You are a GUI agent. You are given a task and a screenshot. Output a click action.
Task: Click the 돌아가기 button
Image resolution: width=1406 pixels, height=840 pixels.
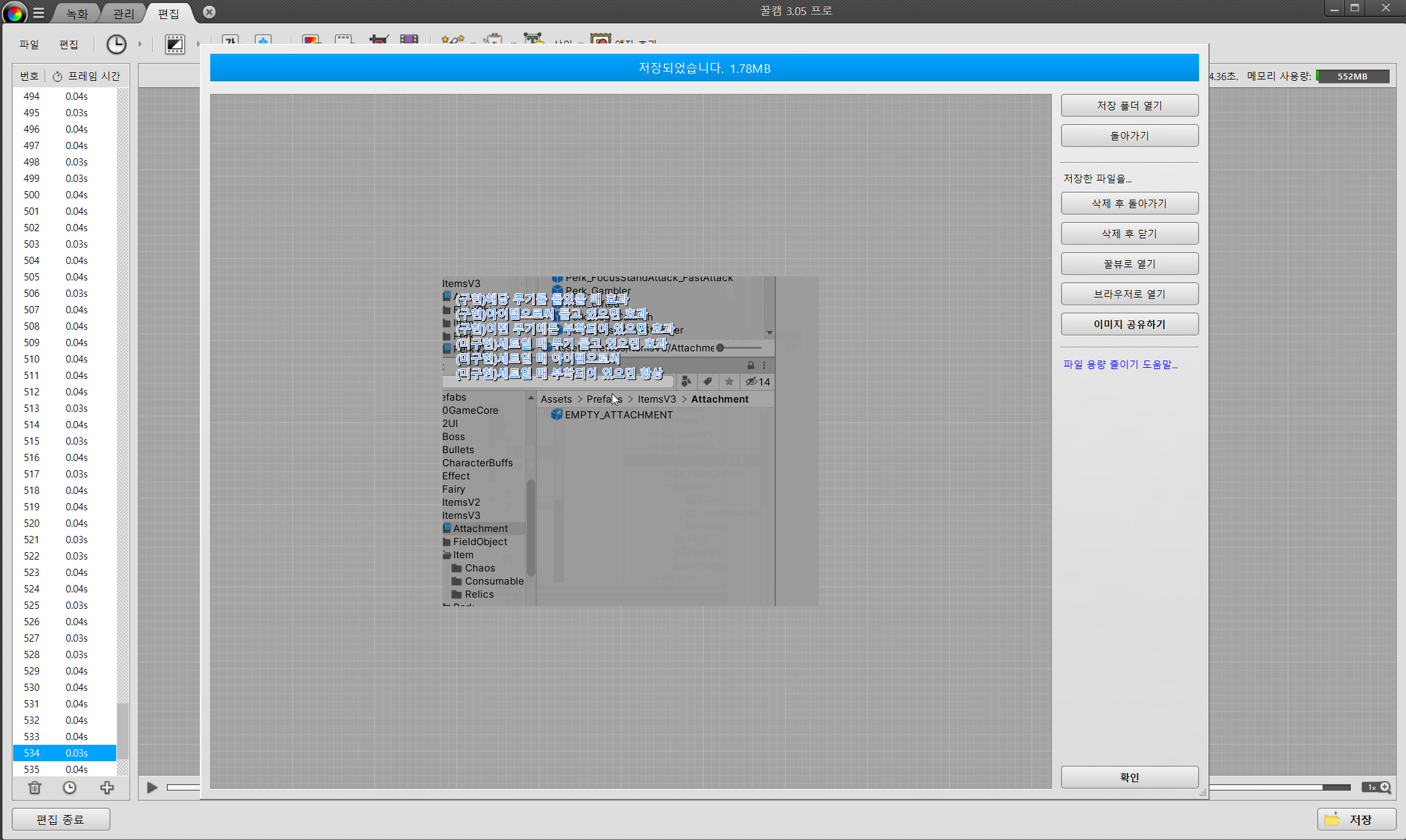tap(1129, 136)
